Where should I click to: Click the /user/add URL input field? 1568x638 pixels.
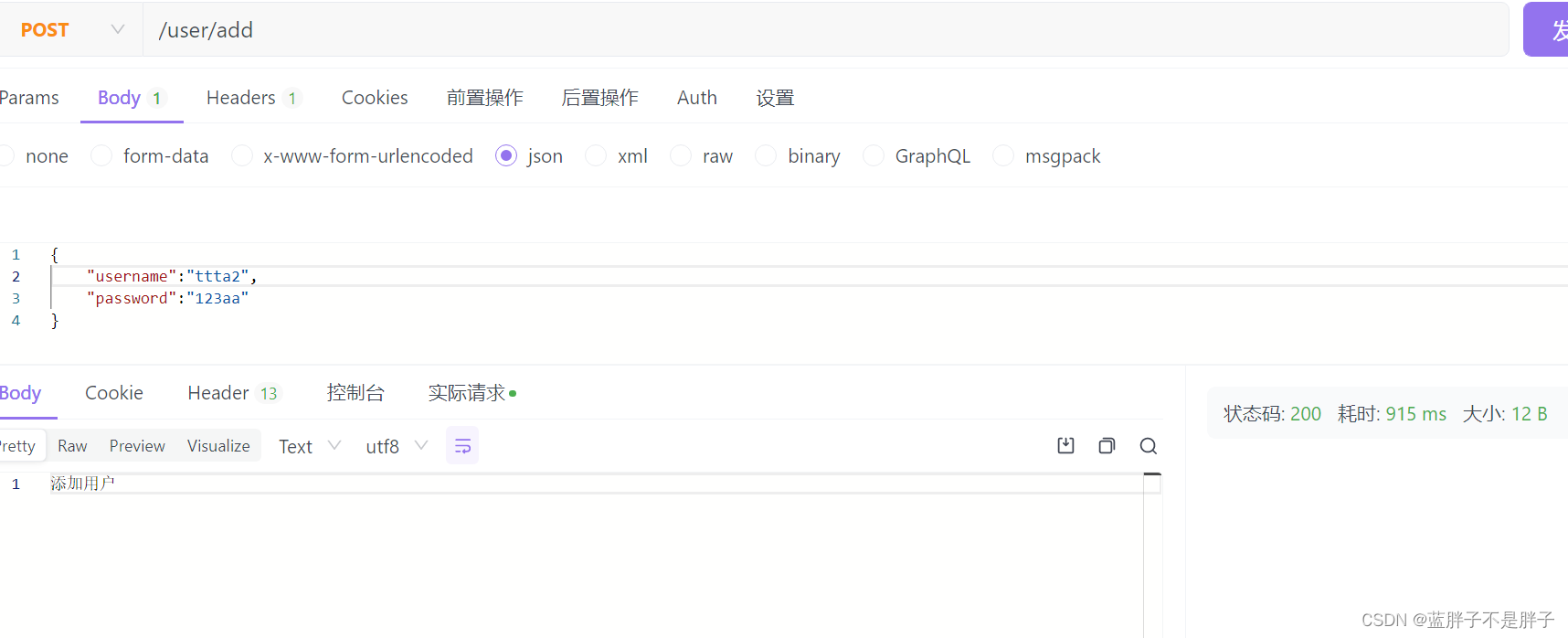(x=825, y=30)
